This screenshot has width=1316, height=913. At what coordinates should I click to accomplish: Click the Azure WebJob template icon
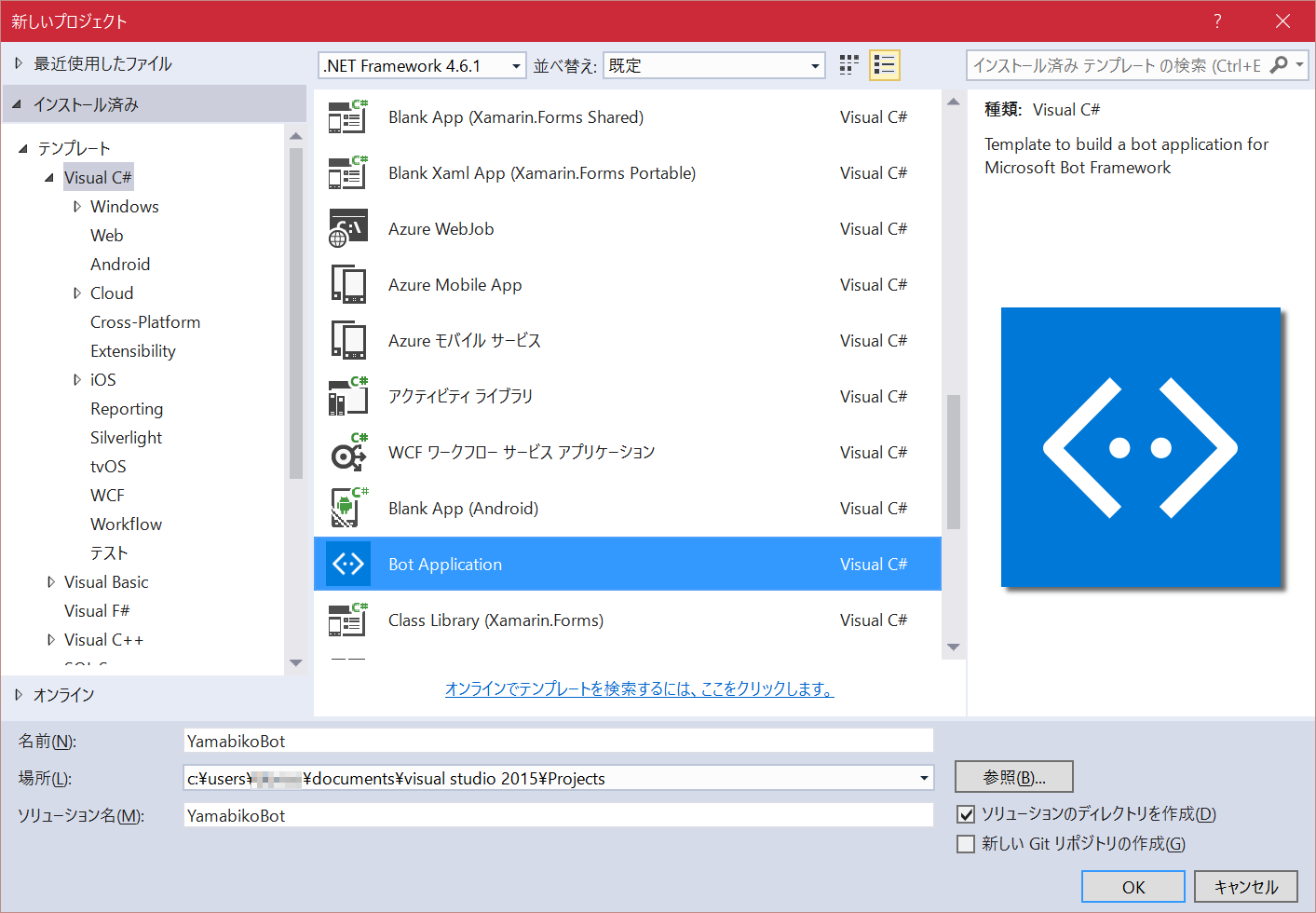(x=348, y=229)
